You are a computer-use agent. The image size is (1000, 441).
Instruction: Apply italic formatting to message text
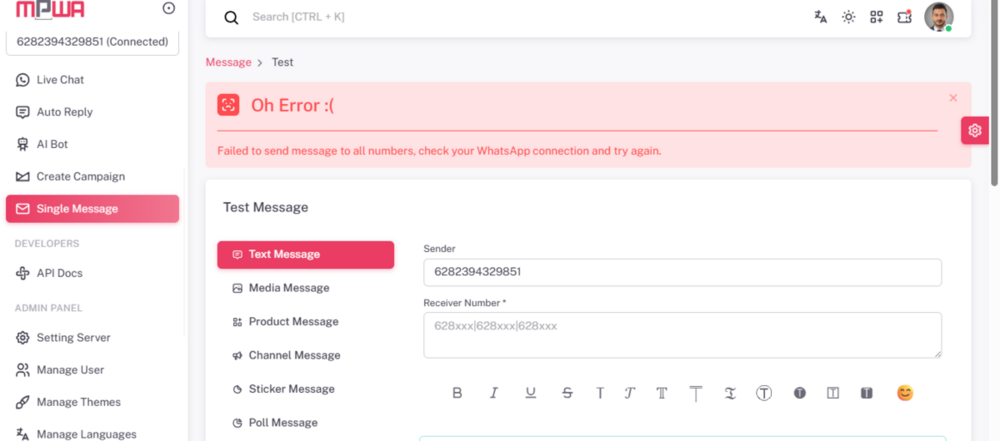click(x=494, y=393)
